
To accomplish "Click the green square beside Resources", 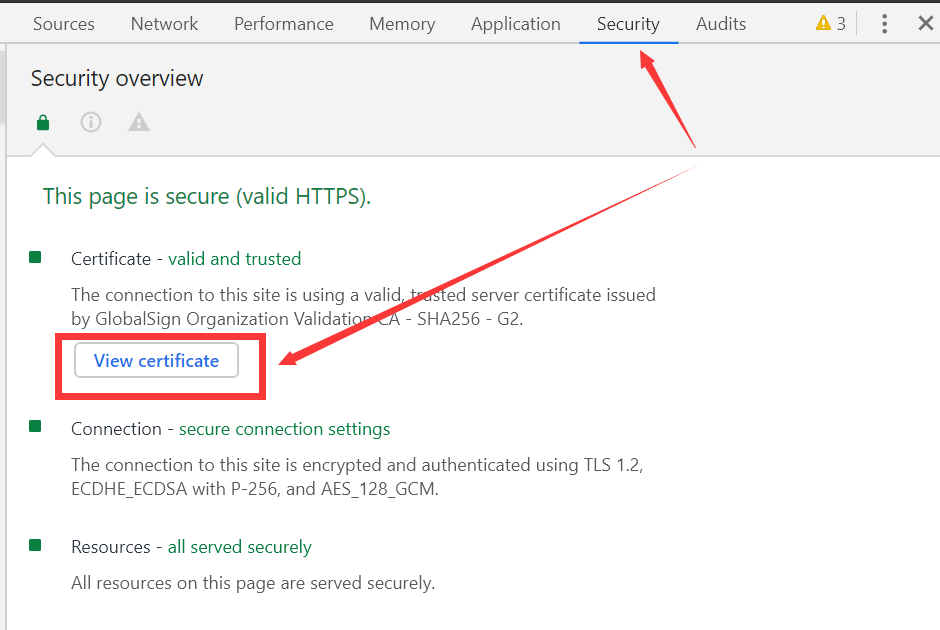I will 35,545.
